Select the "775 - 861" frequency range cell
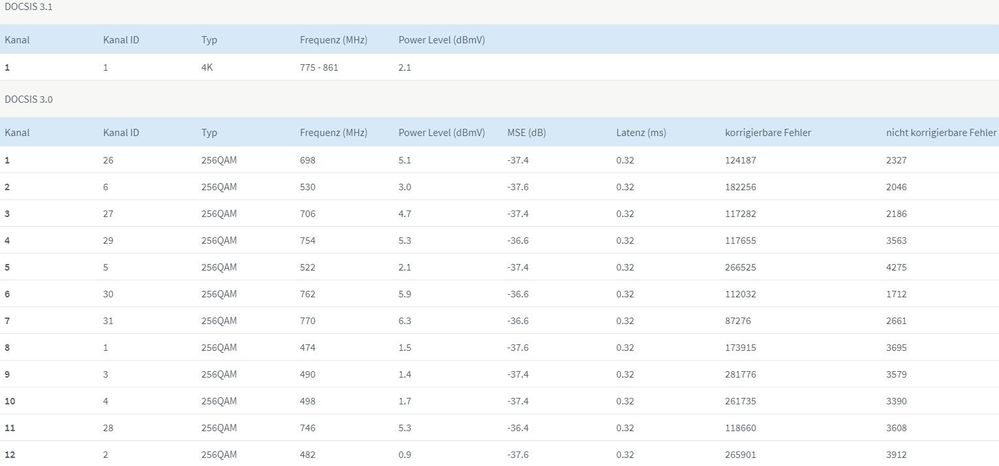This screenshot has height=466, width=999. tap(320, 68)
